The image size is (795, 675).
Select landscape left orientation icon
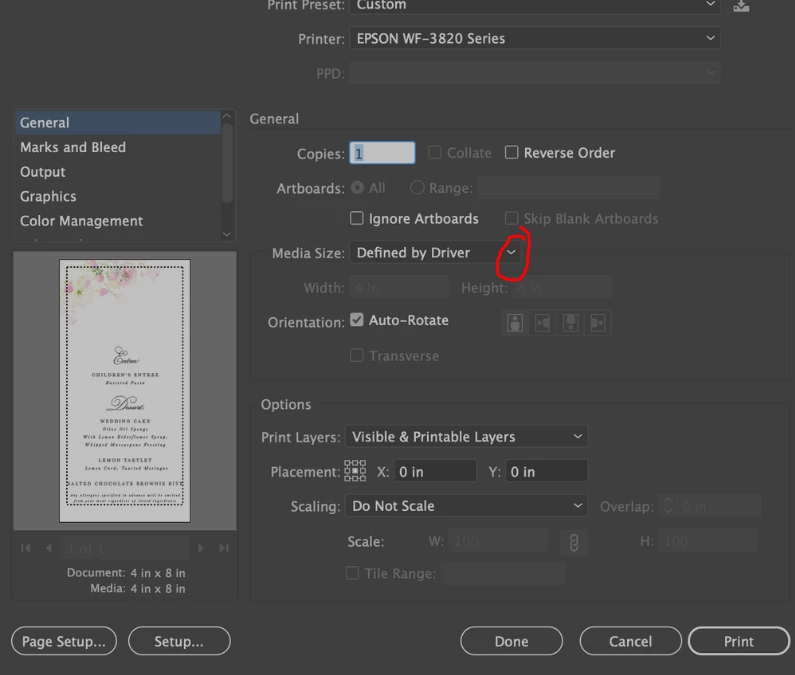click(543, 323)
